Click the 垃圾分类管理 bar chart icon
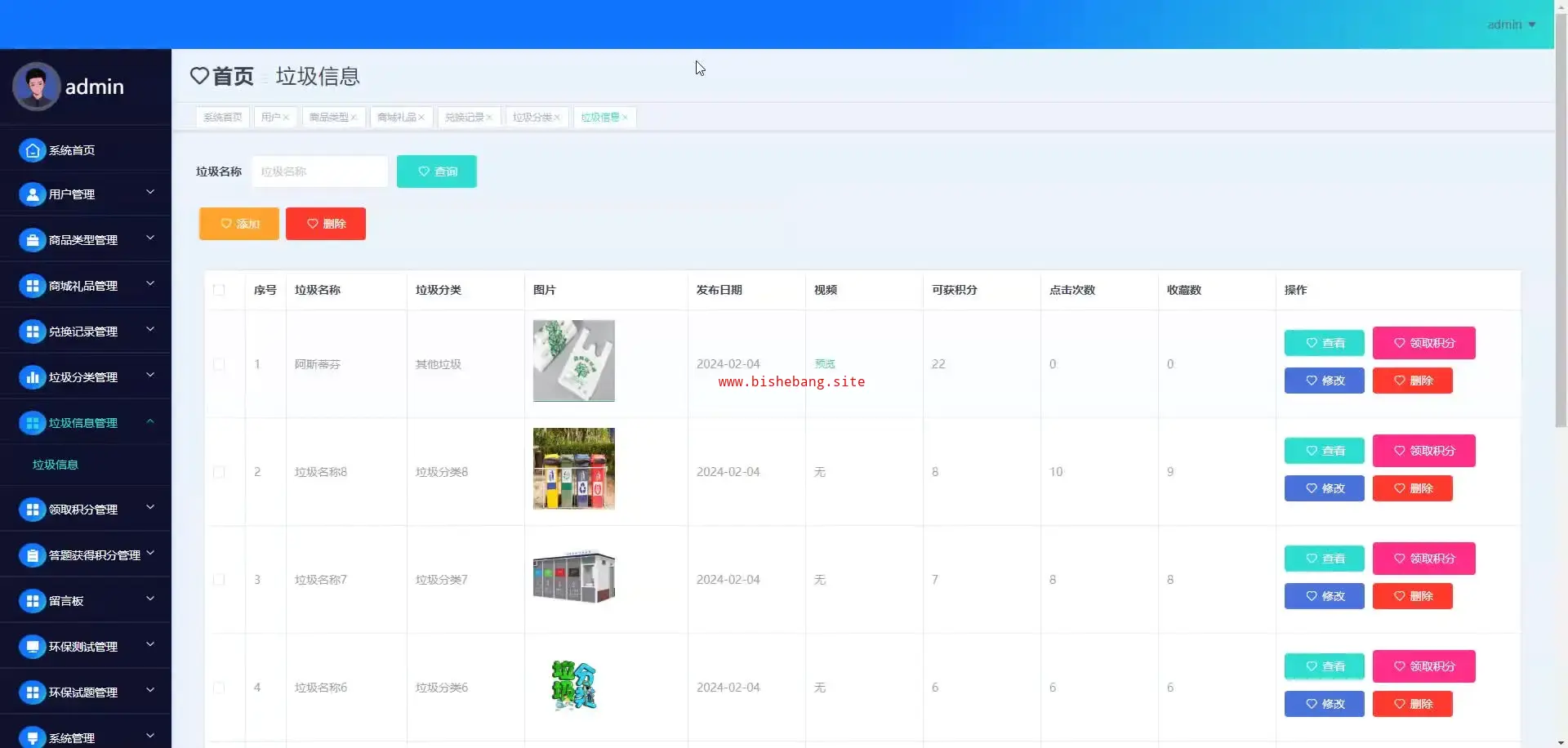Image resolution: width=1568 pixels, height=748 pixels. (32, 377)
